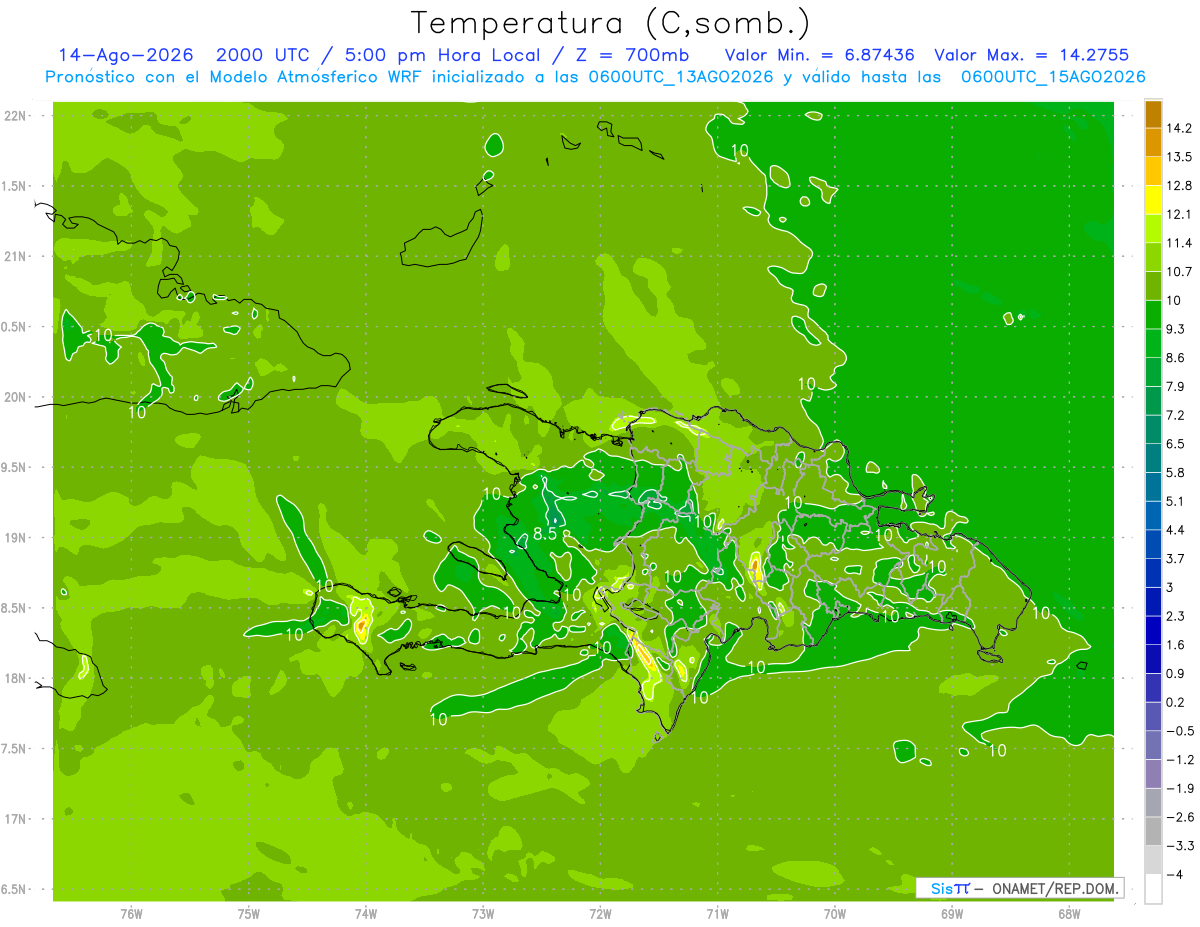
Task: Click the legend value "14.2"
Action: coord(1179,128)
